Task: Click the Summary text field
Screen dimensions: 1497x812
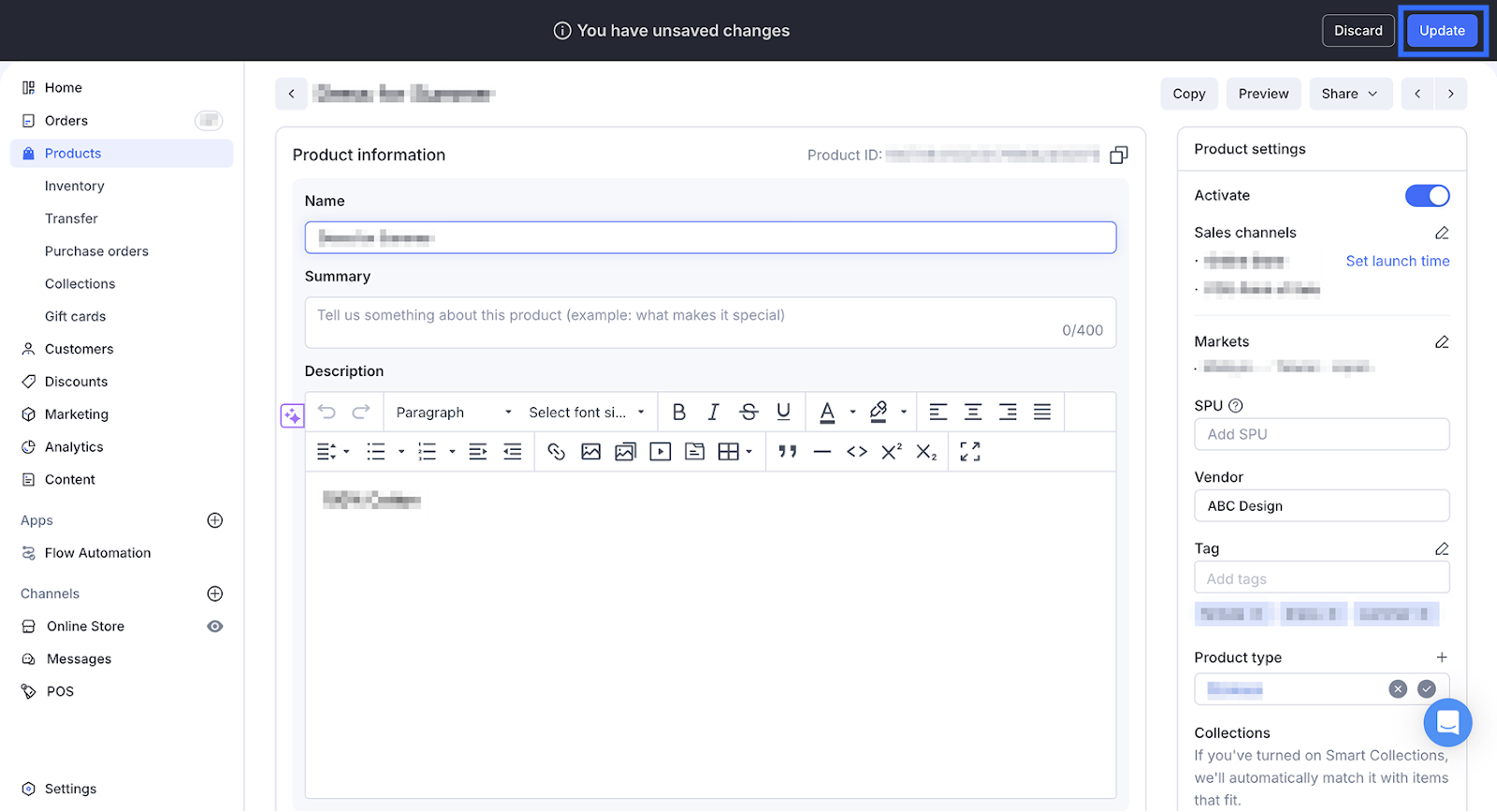Action: click(x=710, y=323)
